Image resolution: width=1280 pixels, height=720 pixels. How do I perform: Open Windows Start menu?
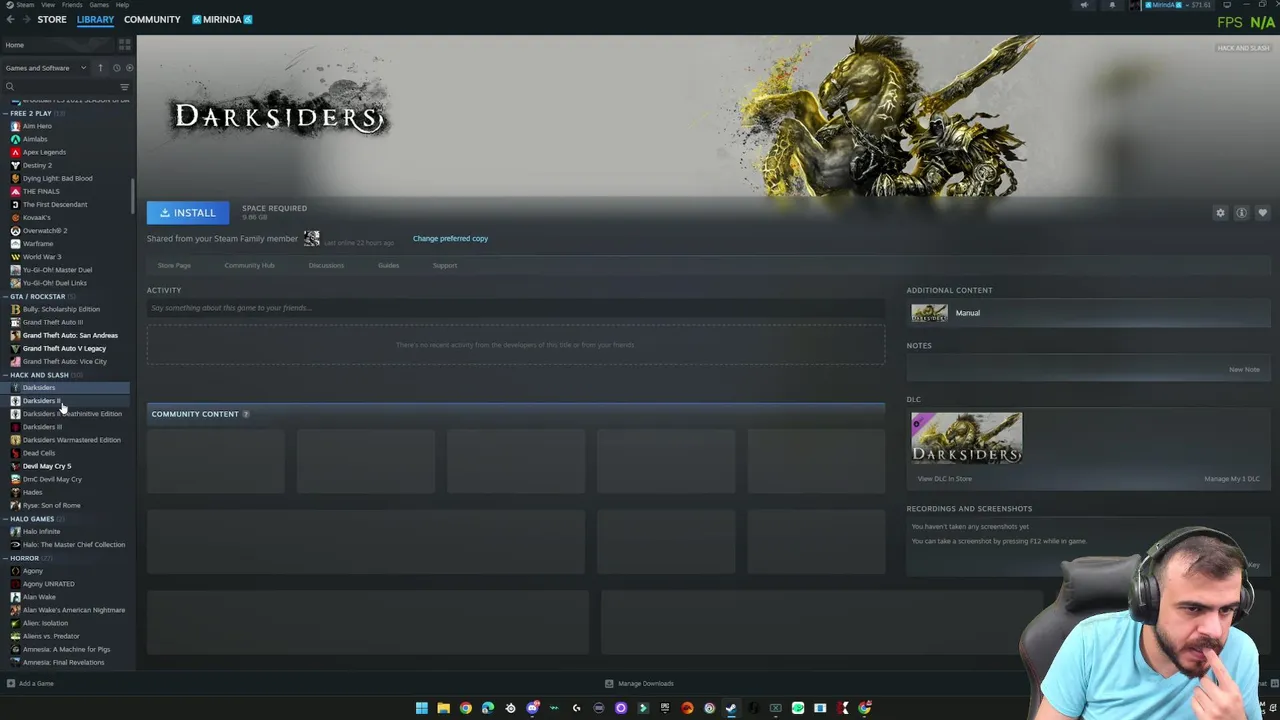[x=421, y=708]
